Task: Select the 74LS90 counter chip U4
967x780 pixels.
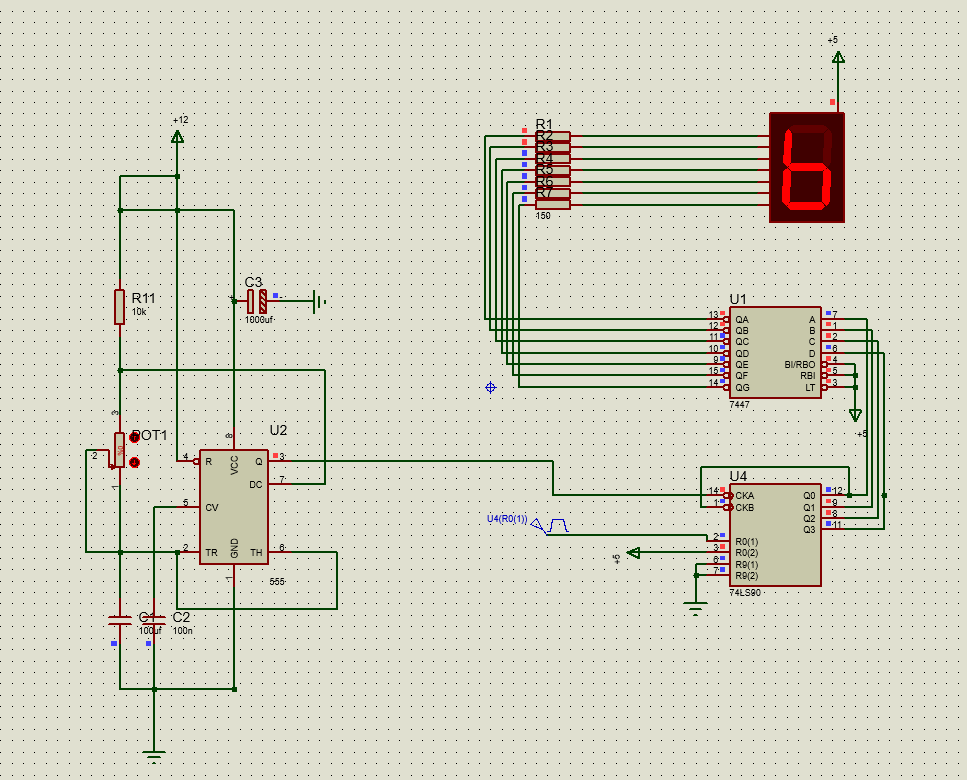Action: [x=775, y=535]
